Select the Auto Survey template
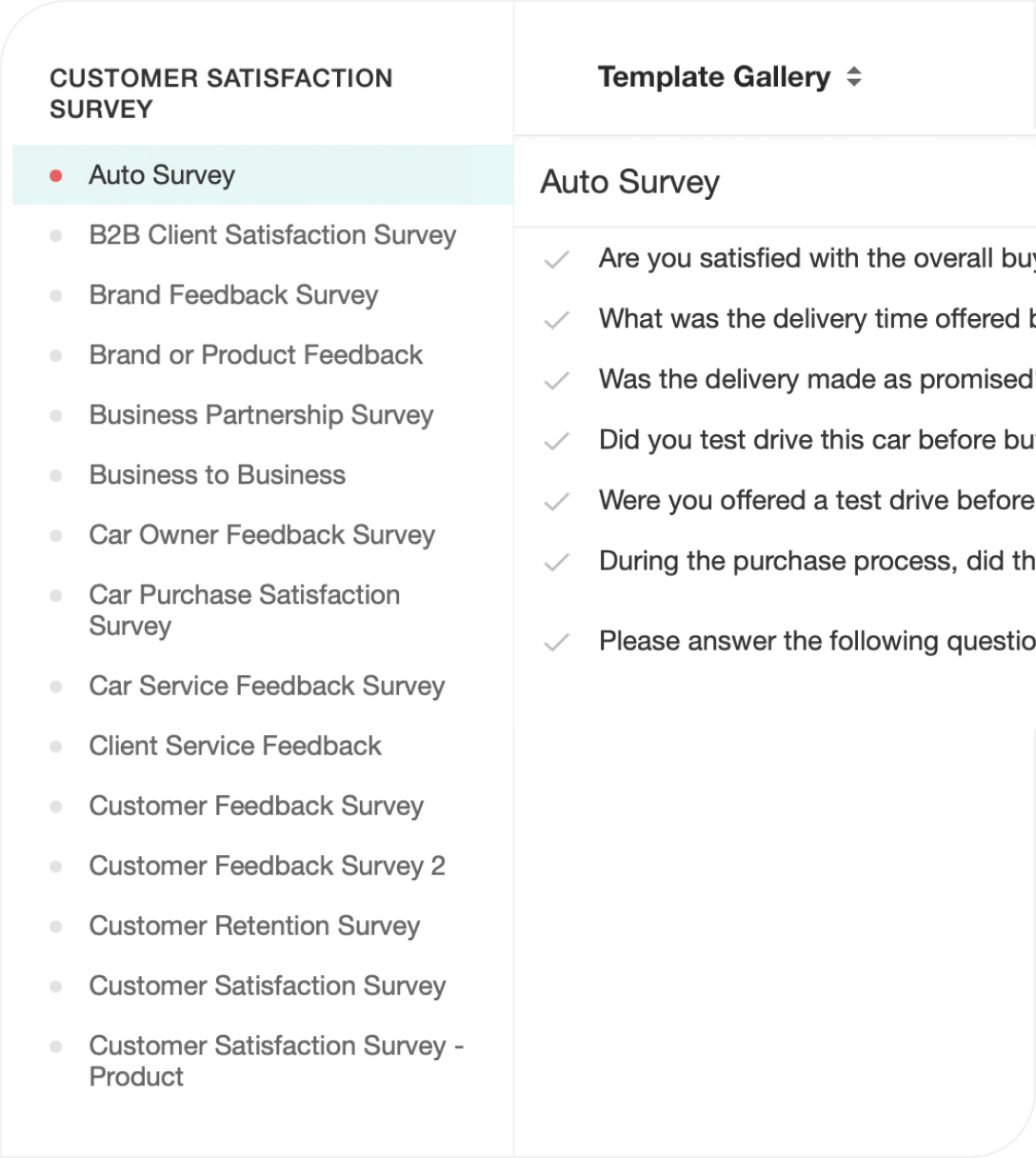Viewport: 1036px width, 1158px height. [x=162, y=175]
